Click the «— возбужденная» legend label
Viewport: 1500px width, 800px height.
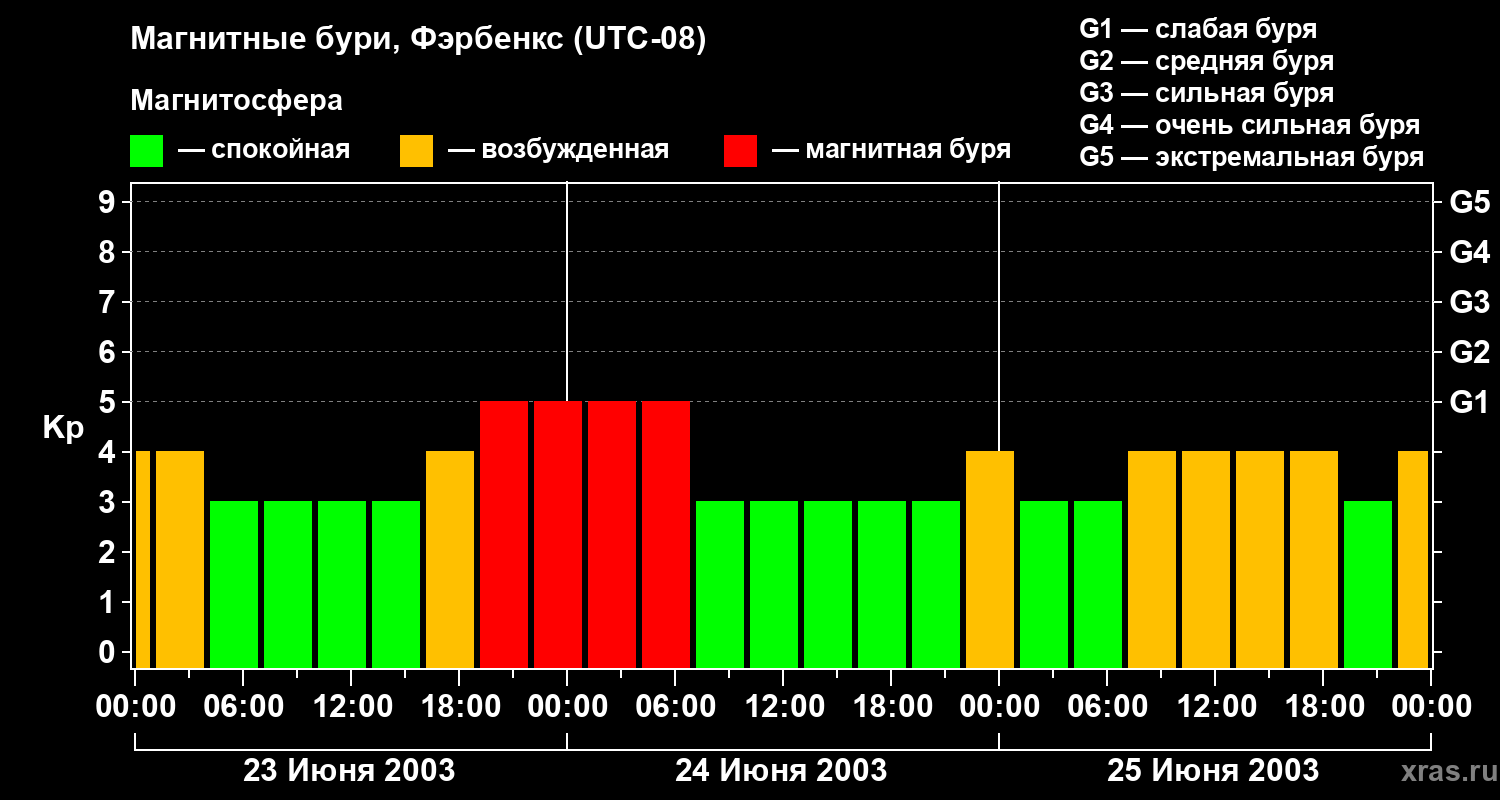pyautogui.click(x=558, y=150)
